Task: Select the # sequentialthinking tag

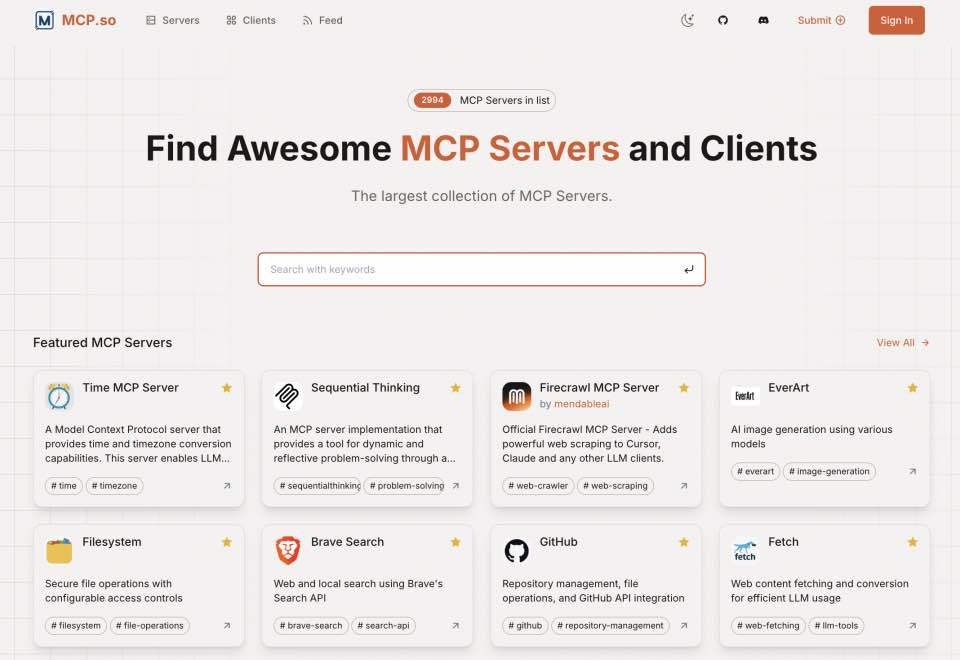Action: (317, 486)
